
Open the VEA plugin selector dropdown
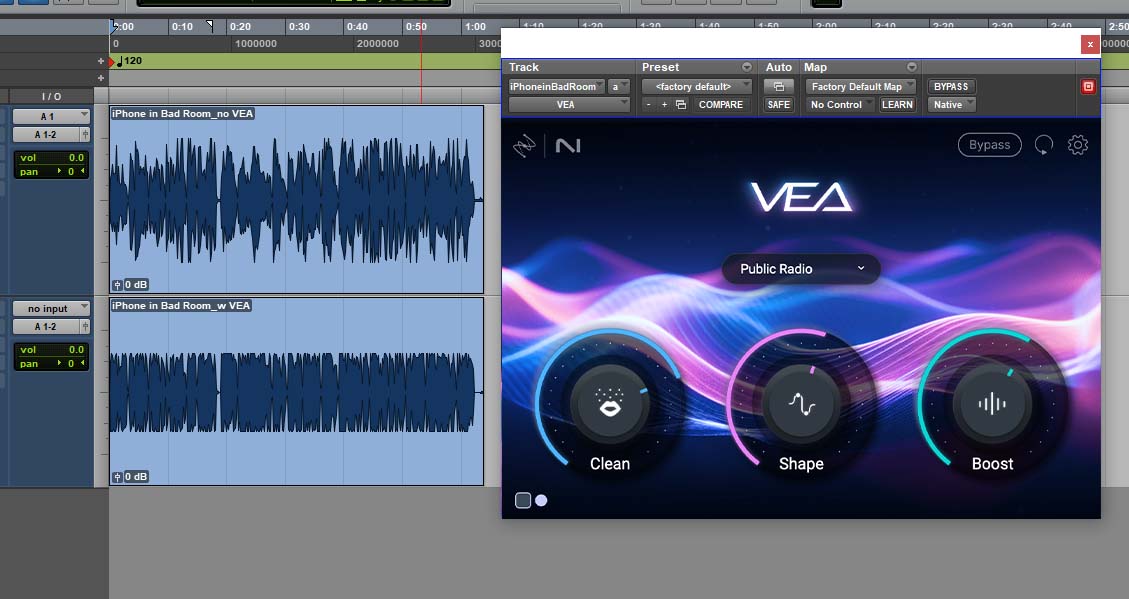click(569, 104)
